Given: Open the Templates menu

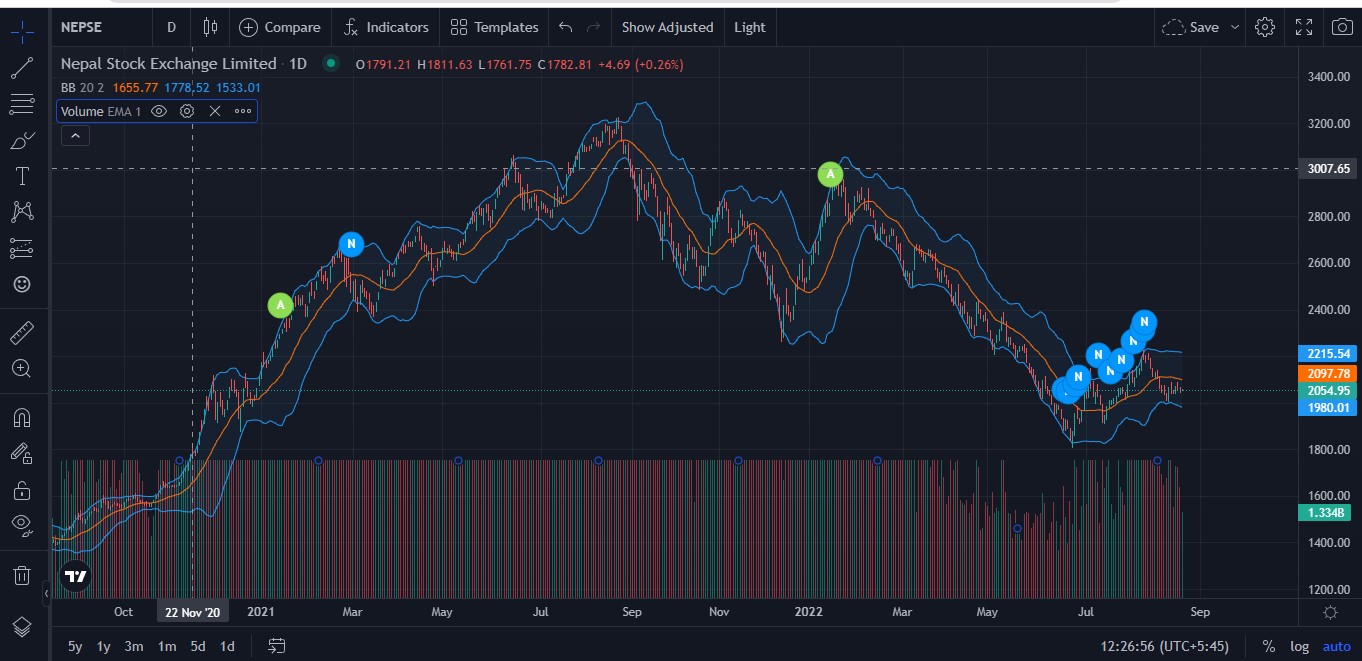Looking at the screenshot, I should [494, 27].
